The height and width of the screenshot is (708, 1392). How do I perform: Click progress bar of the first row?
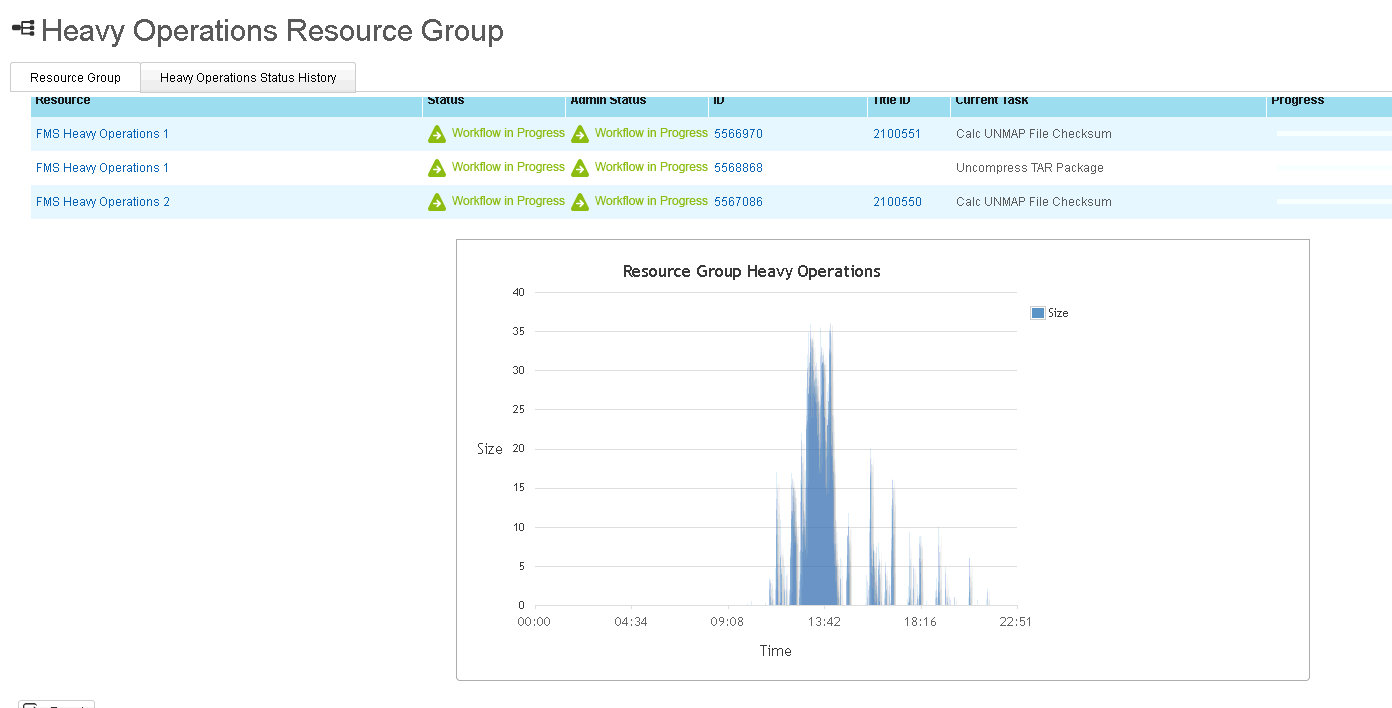tap(1333, 133)
